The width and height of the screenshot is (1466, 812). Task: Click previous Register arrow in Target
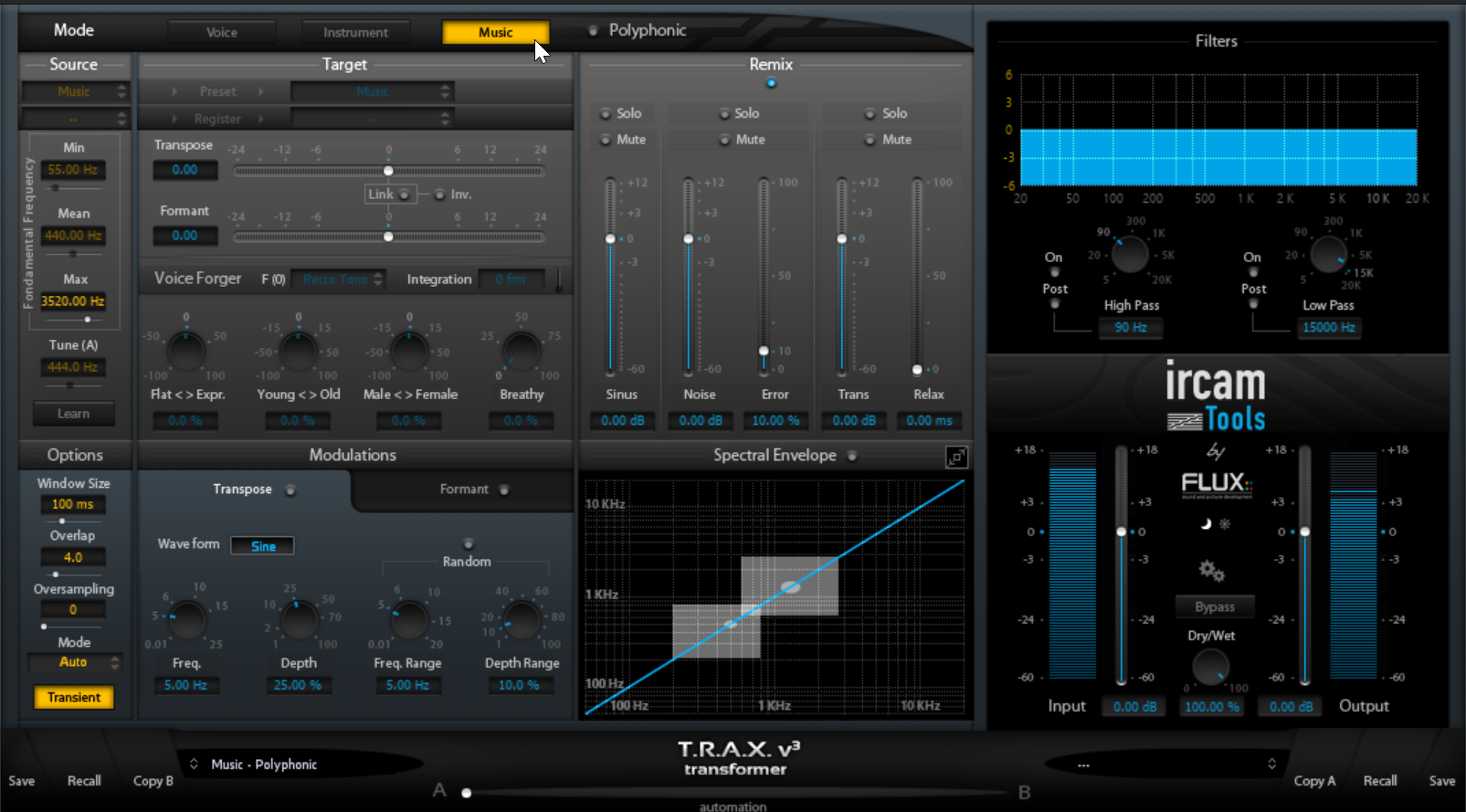click(x=174, y=119)
